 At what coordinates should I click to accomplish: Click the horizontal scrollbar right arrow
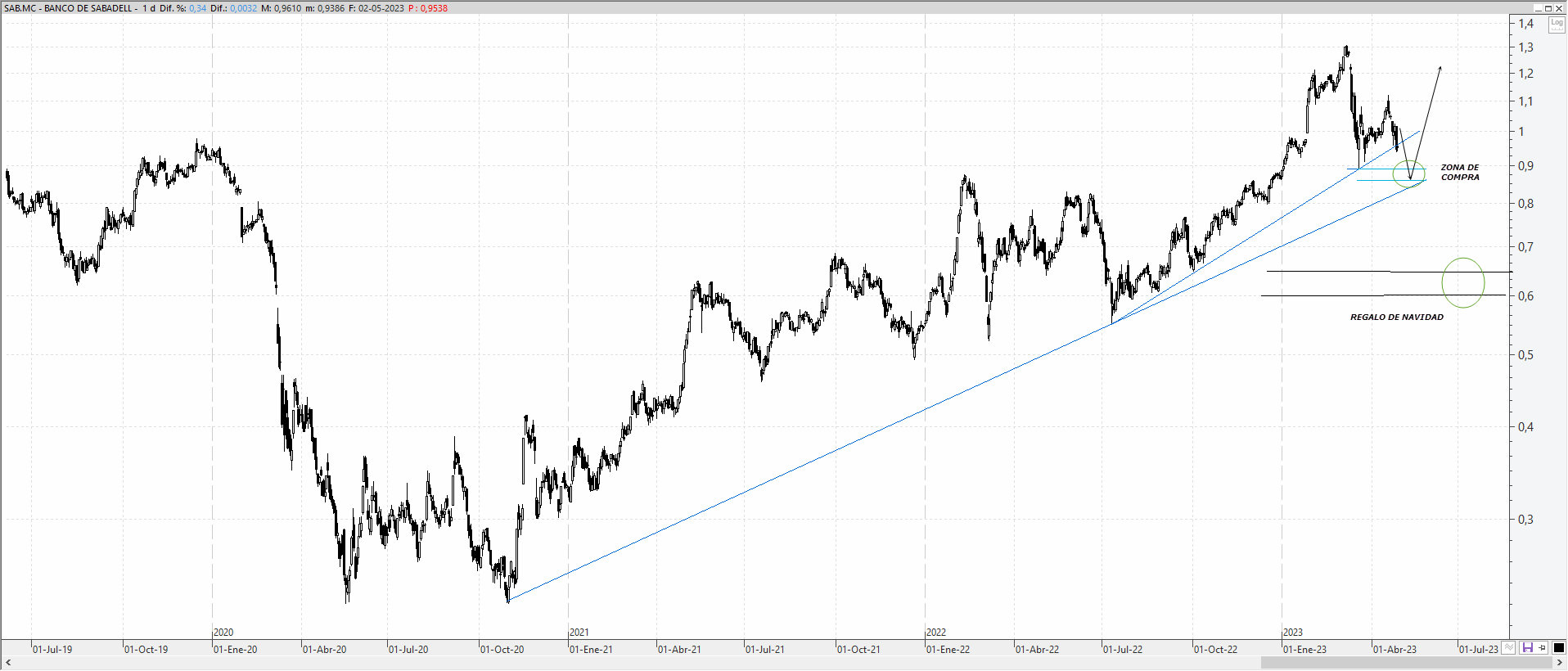(1560, 663)
